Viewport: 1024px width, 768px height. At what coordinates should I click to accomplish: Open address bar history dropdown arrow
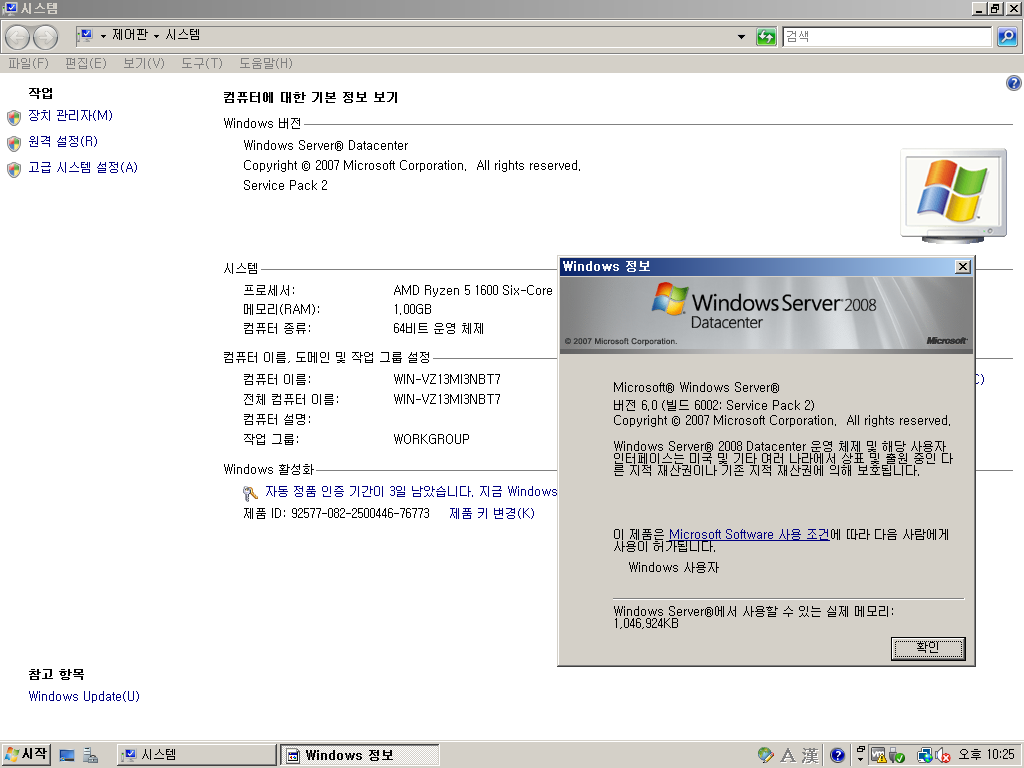741,37
